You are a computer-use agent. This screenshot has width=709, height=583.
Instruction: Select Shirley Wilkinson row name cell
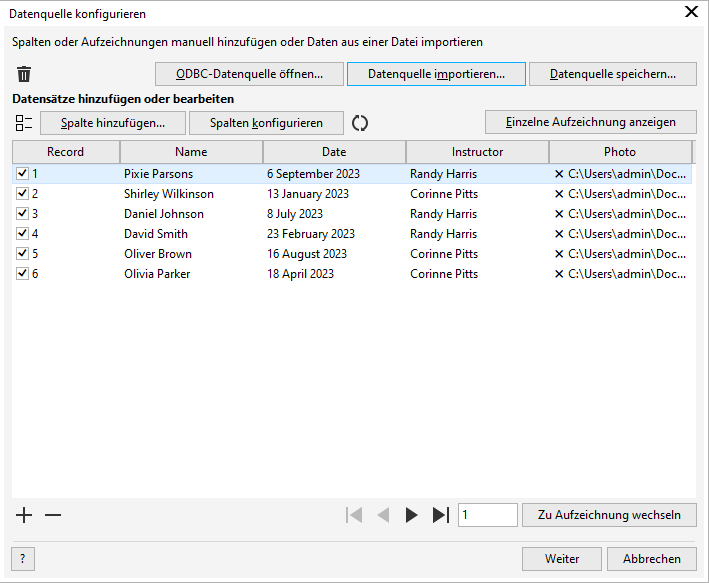[169, 194]
